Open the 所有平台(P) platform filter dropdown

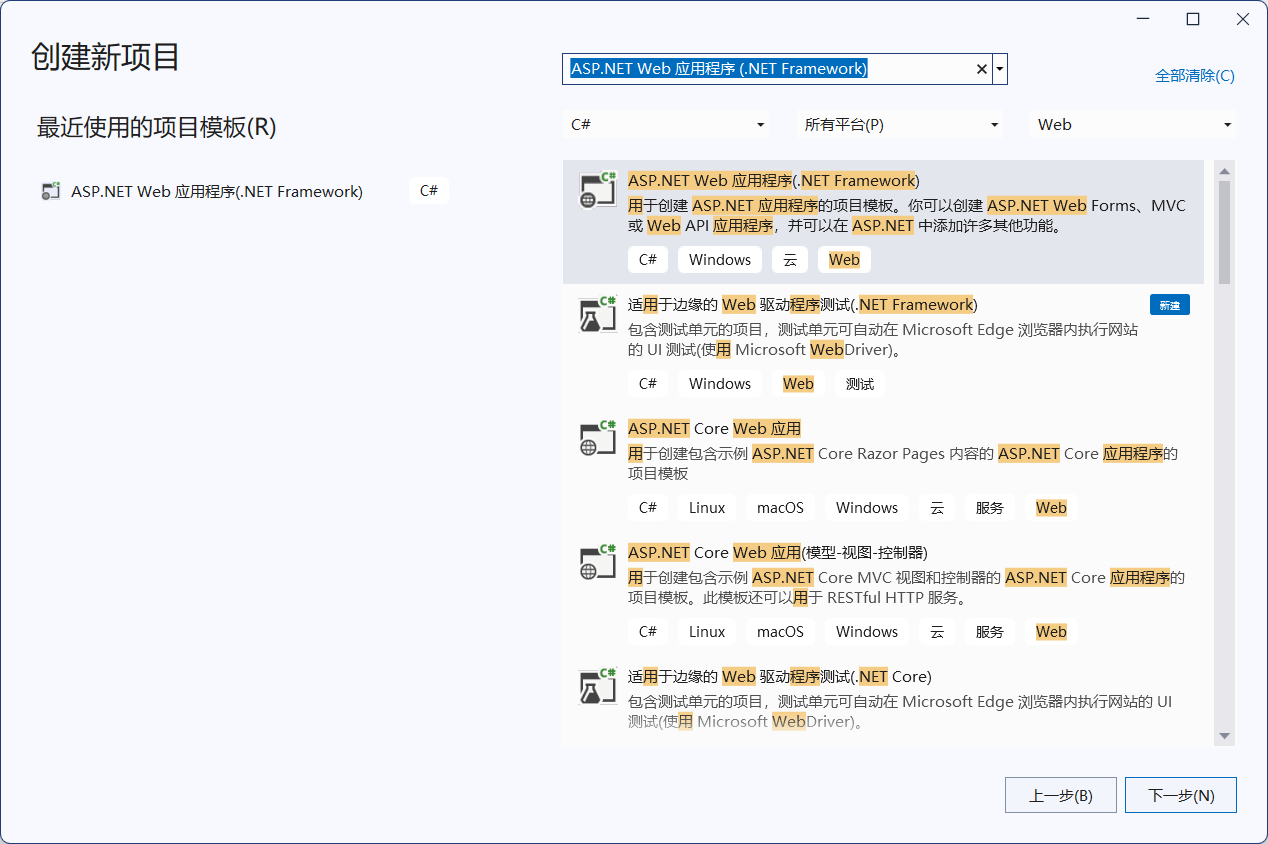coord(901,125)
